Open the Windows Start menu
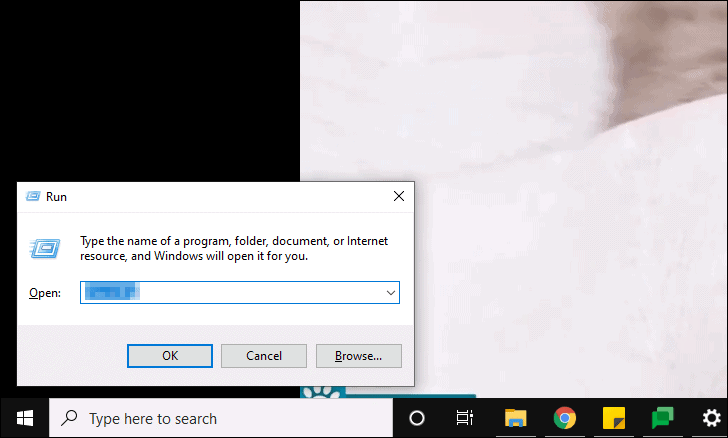This screenshot has height=438, width=728. (25, 418)
